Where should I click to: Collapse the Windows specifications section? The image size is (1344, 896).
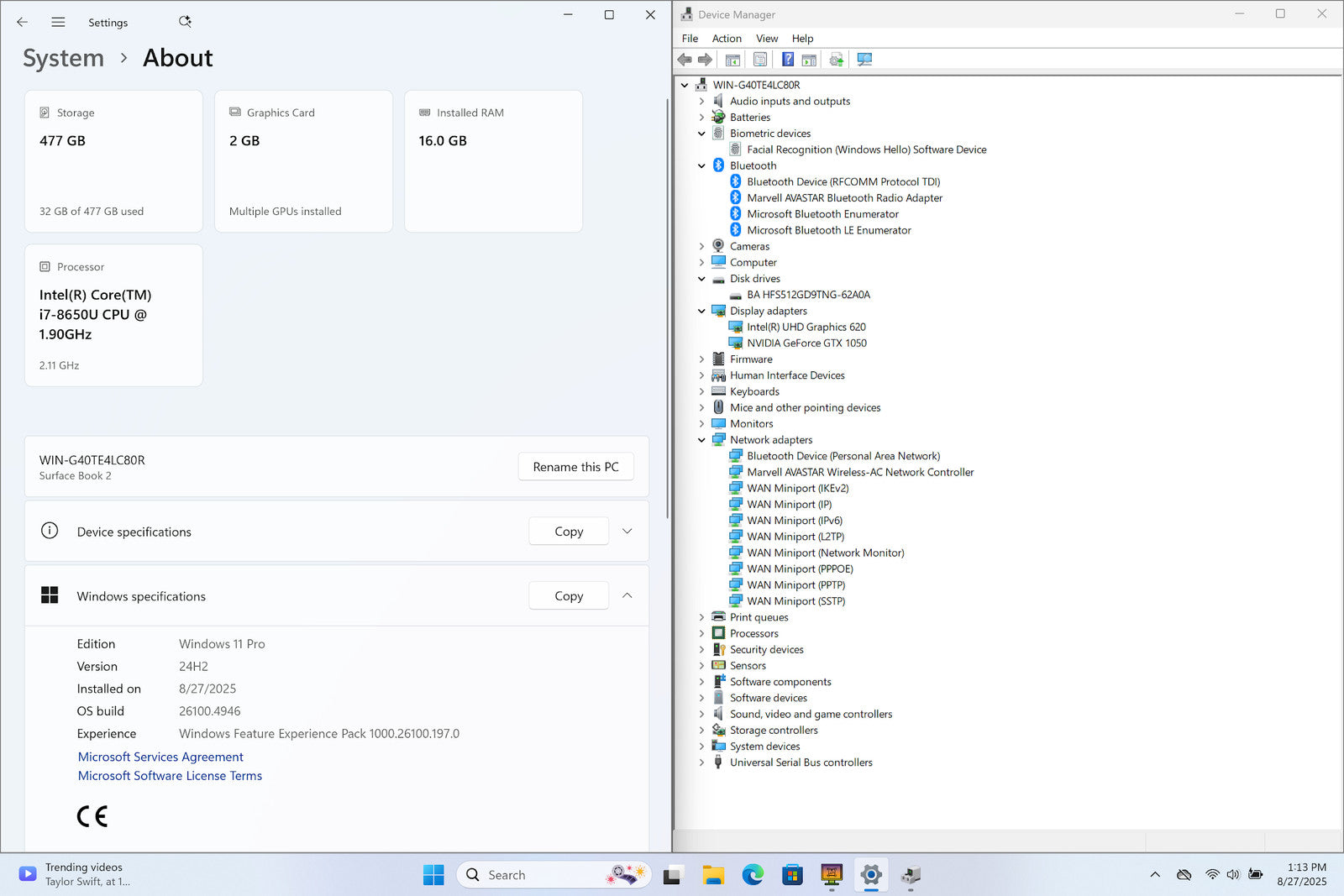tap(627, 596)
